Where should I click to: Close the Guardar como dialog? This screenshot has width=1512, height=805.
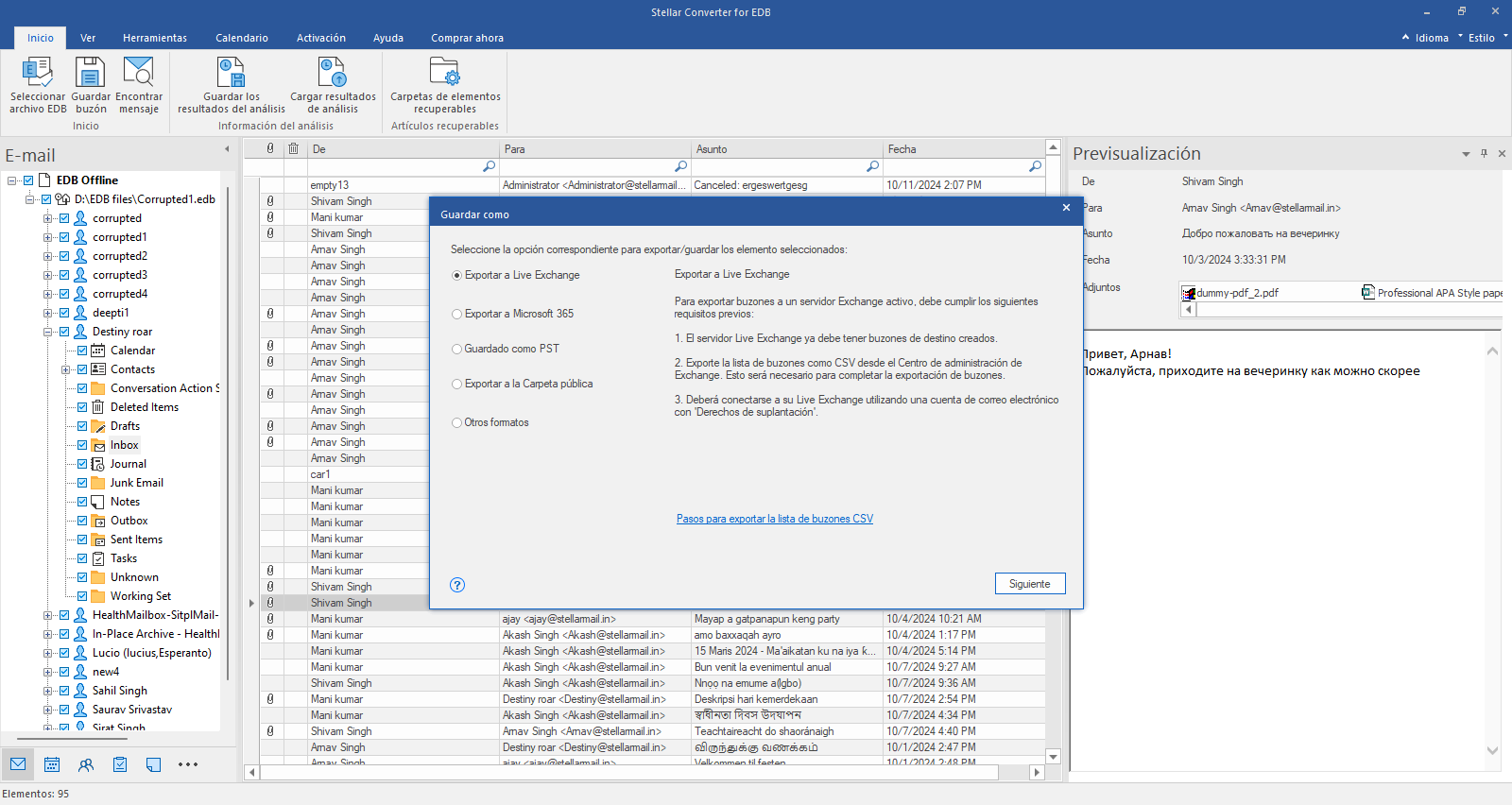click(x=1066, y=208)
